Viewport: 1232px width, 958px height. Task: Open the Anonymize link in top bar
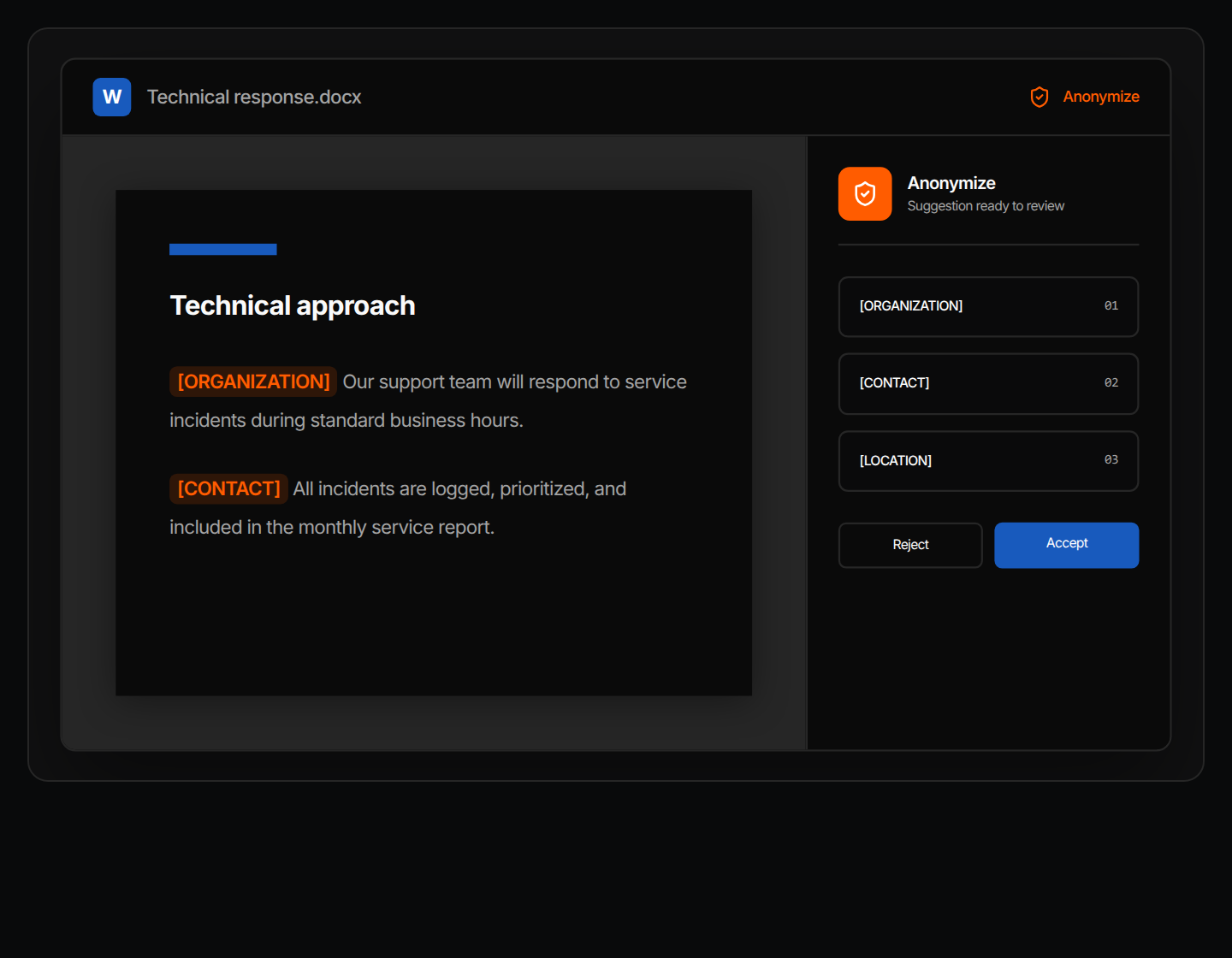pos(1101,97)
